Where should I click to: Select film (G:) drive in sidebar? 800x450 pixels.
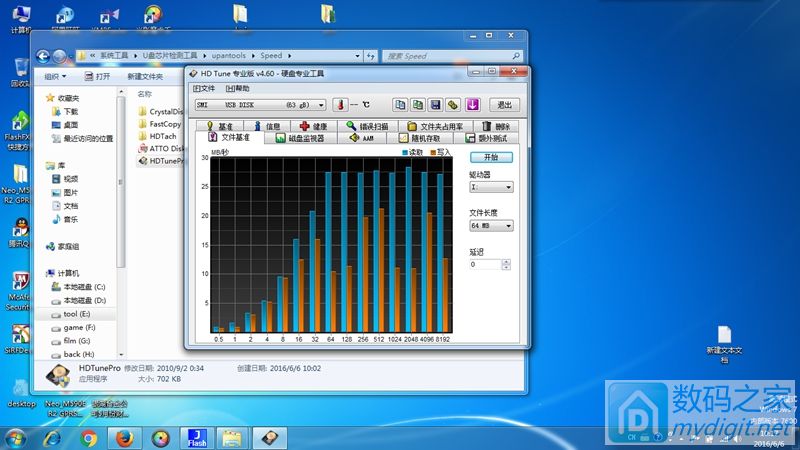(71, 340)
